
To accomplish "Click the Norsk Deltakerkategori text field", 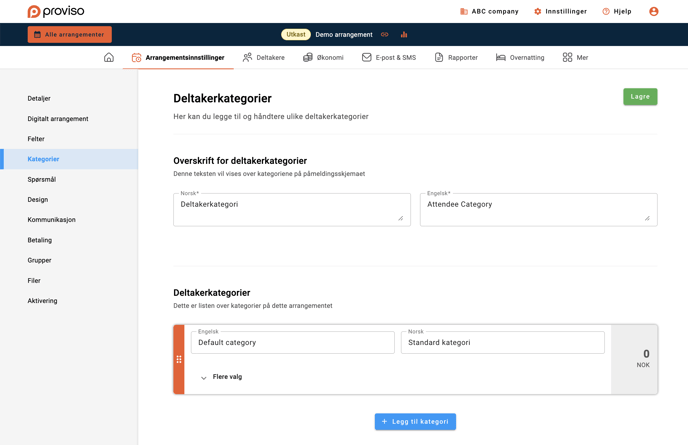I will [291, 209].
